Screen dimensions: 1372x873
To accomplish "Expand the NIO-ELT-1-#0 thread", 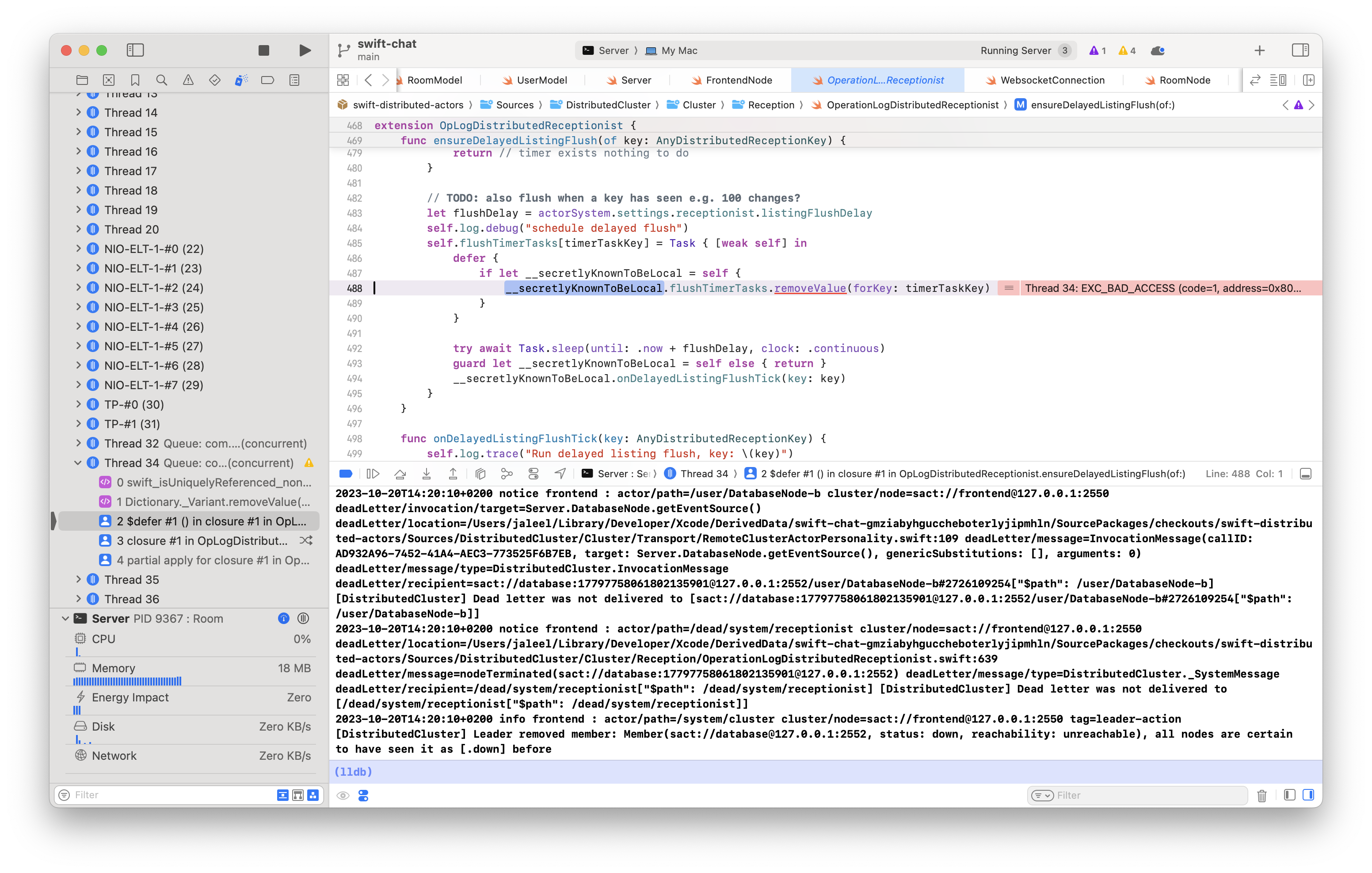I will [79, 249].
